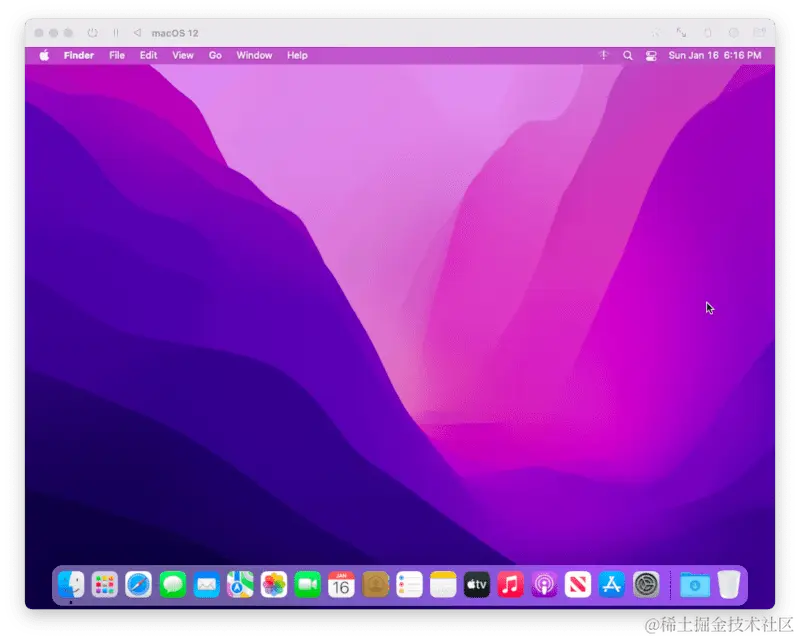Open Contacts from the Dock
This screenshot has height=640, width=800.
point(376,584)
